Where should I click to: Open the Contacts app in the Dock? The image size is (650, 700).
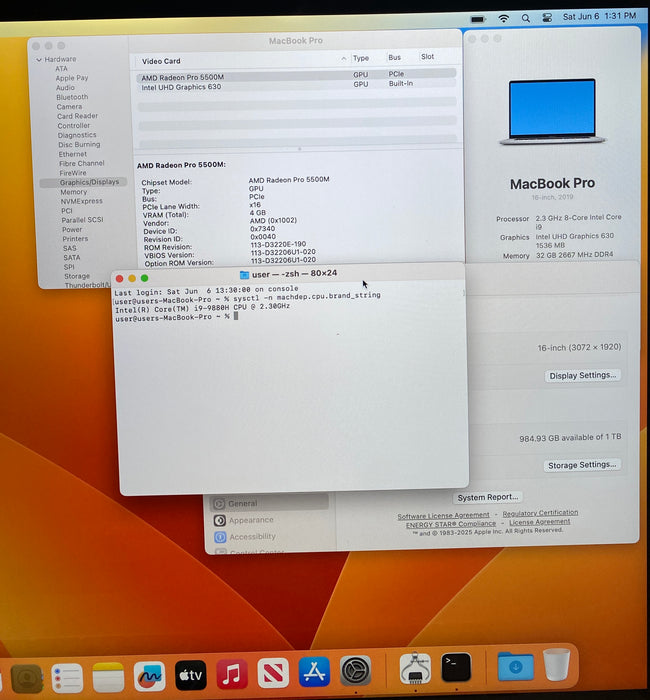pos(26,679)
